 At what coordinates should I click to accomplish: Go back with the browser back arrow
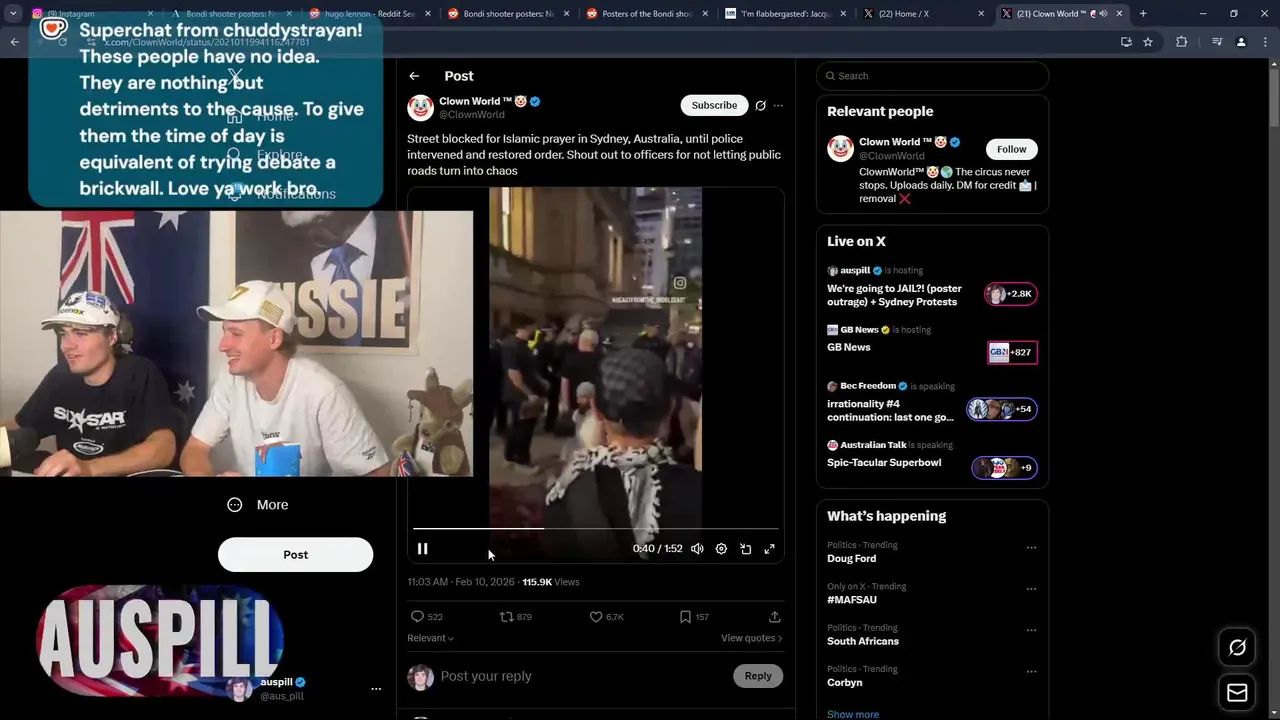pyautogui.click(x=14, y=42)
